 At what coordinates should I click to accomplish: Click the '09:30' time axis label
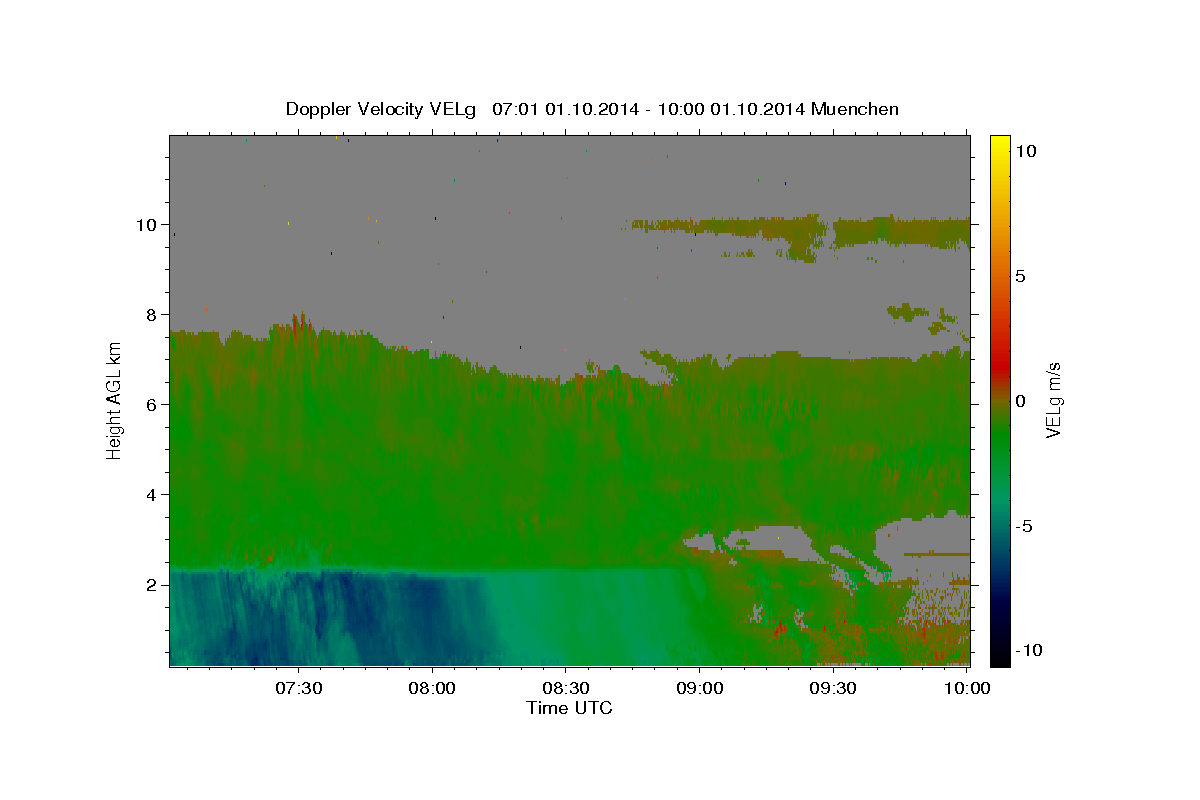pos(832,689)
